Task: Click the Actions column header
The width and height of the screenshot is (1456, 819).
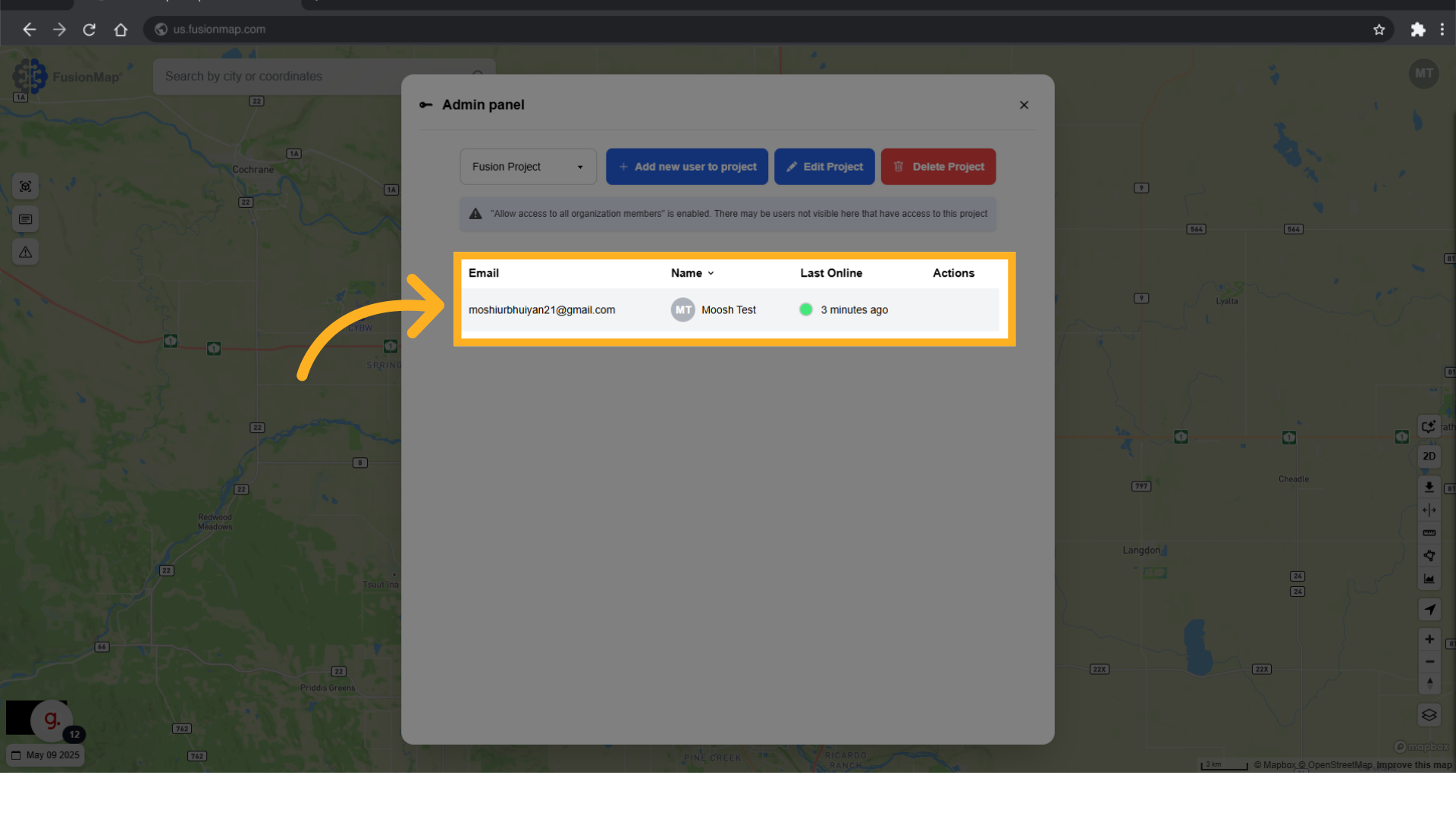Action: [953, 273]
